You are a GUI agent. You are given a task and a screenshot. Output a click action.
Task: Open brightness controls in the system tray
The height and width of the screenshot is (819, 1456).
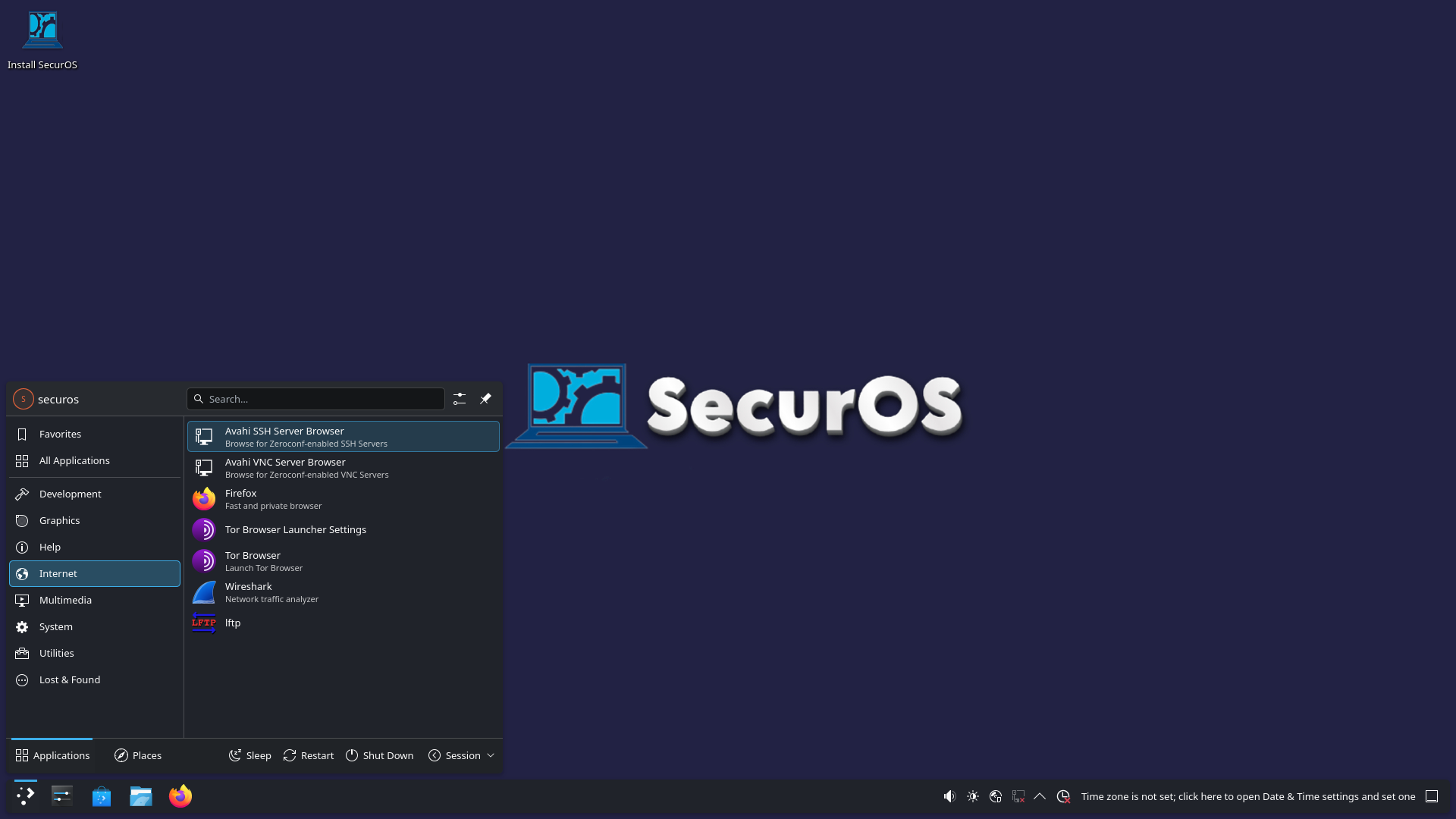coord(972,796)
